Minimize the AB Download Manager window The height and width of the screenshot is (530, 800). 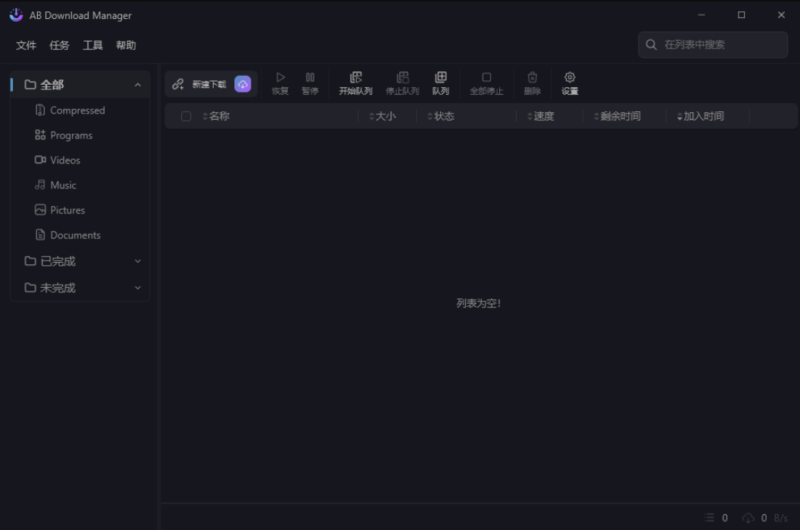[x=702, y=15]
